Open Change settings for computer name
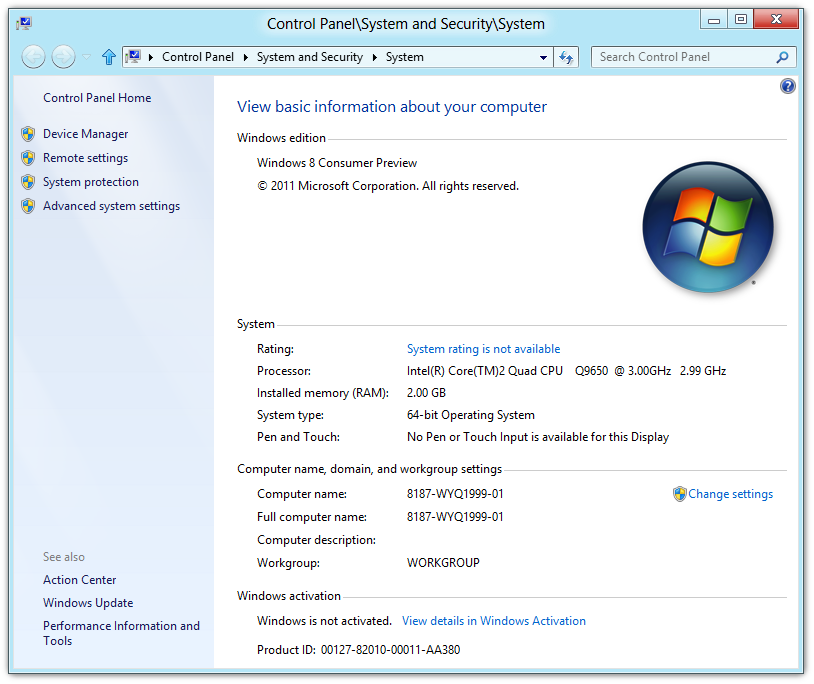This screenshot has width=814, height=684. coord(730,494)
